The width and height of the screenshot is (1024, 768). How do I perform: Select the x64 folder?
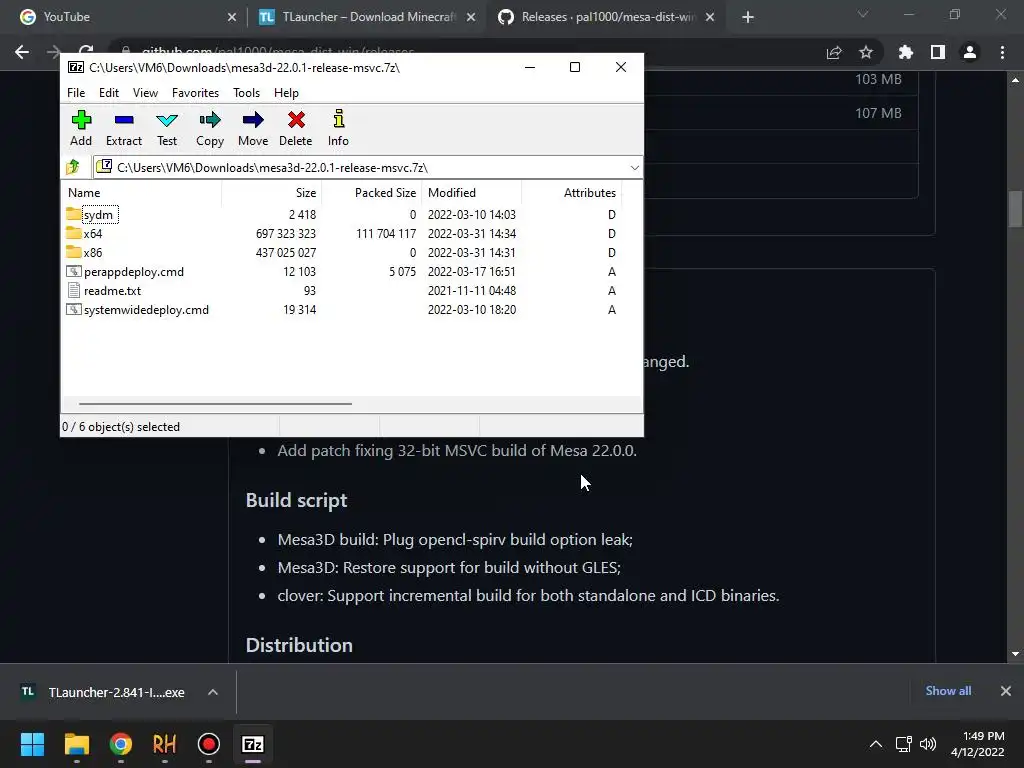click(84, 233)
